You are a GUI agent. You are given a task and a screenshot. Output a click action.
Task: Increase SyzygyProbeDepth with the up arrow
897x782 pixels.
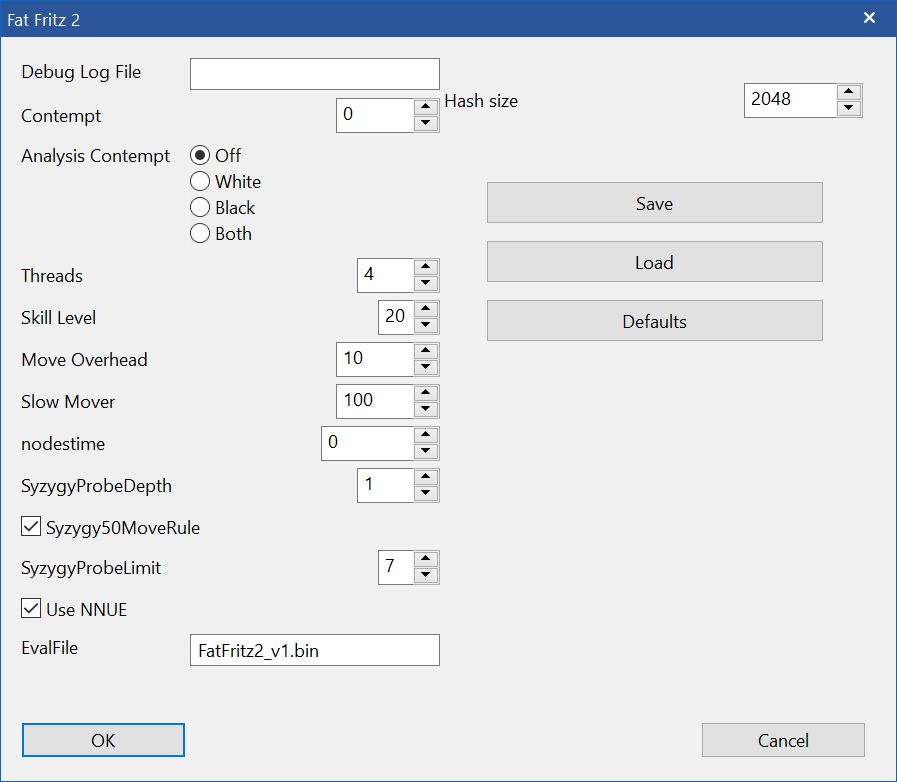click(x=426, y=477)
